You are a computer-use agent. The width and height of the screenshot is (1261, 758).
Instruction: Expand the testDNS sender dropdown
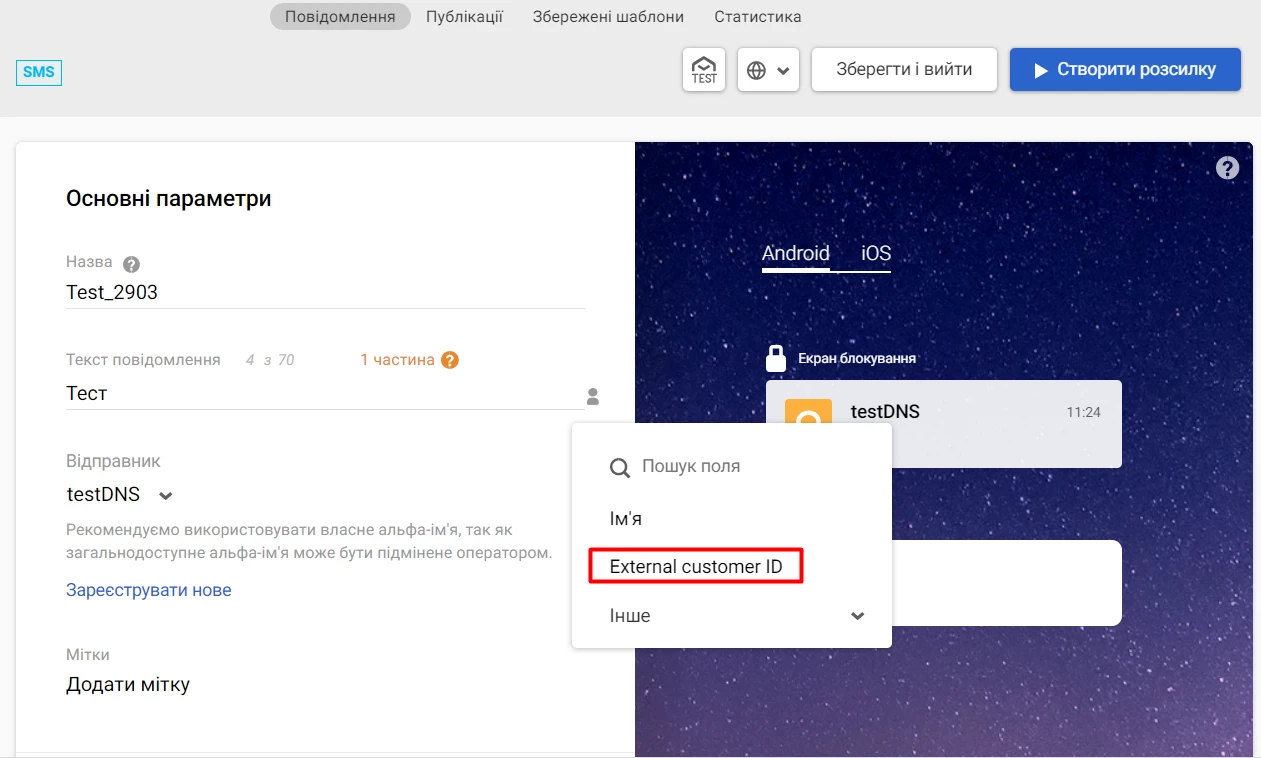(x=166, y=495)
